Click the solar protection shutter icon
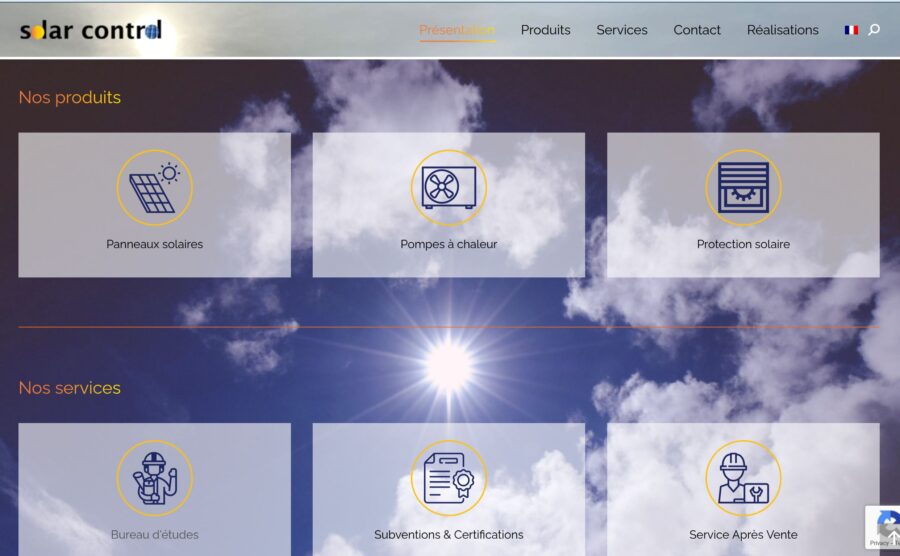This screenshot has height=556, width=900. pos(743,188)
